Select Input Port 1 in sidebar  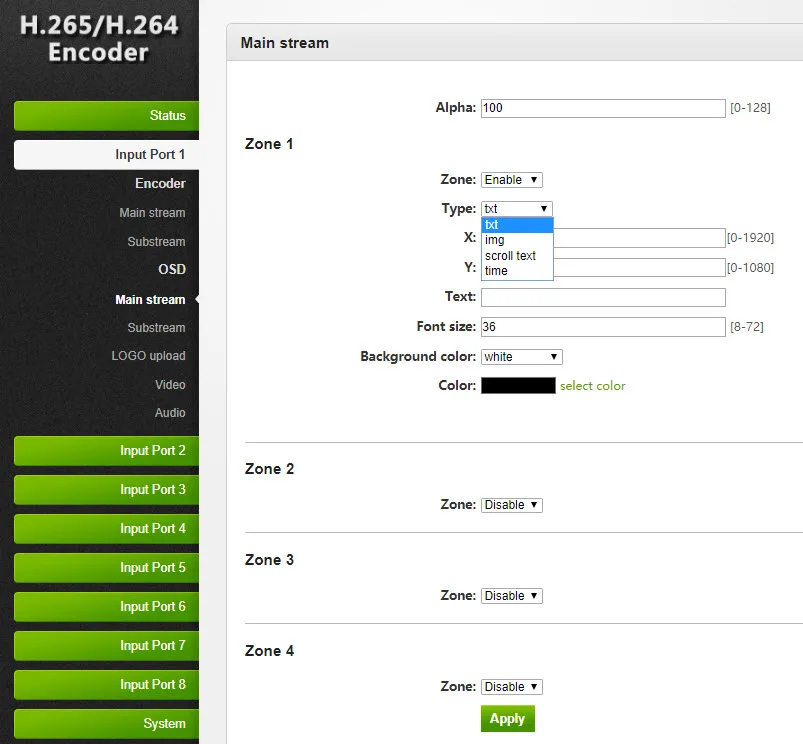click(x=107, y=155)
